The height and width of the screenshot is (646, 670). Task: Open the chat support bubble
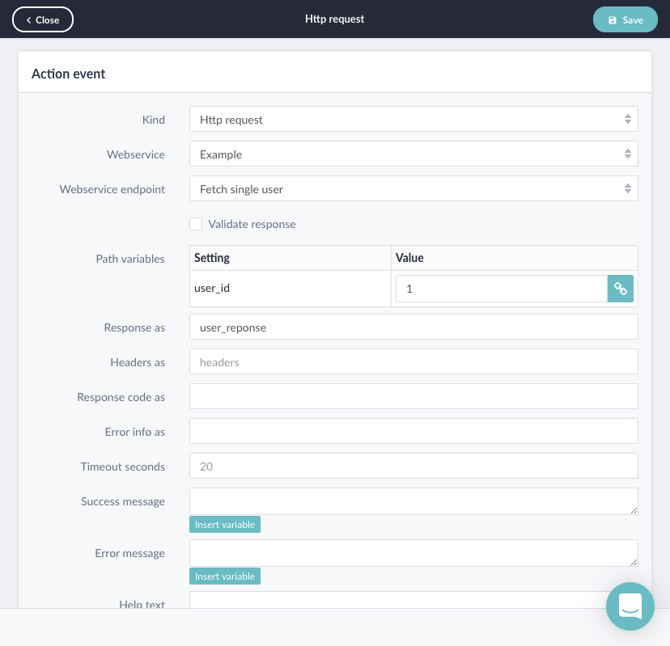pos(630,606)
